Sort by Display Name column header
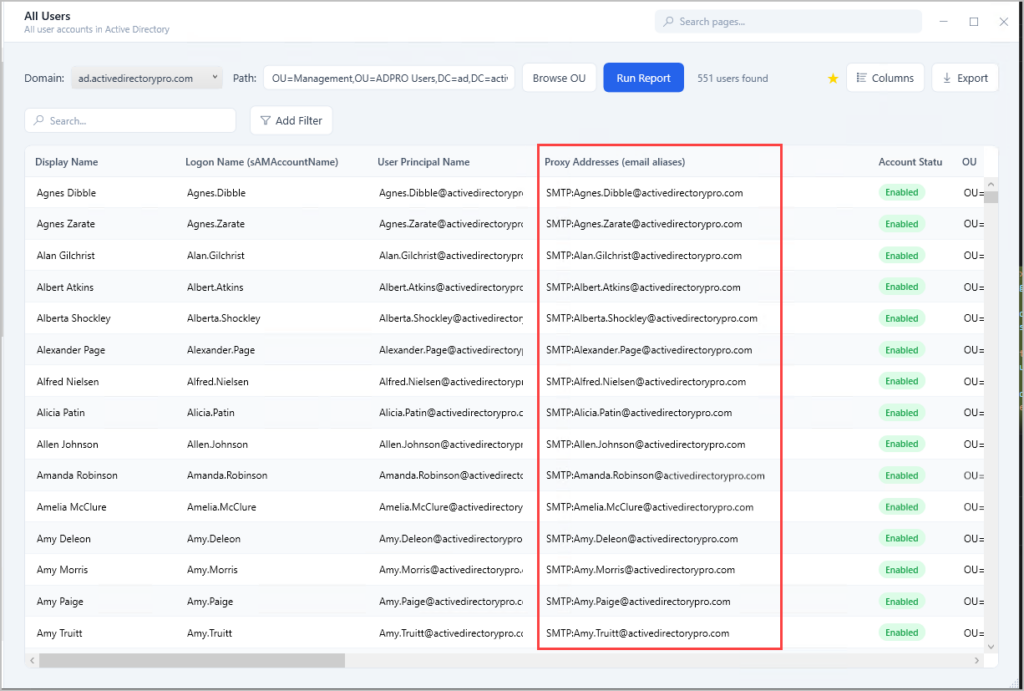1024x691 pixels. tap(67, 162)
